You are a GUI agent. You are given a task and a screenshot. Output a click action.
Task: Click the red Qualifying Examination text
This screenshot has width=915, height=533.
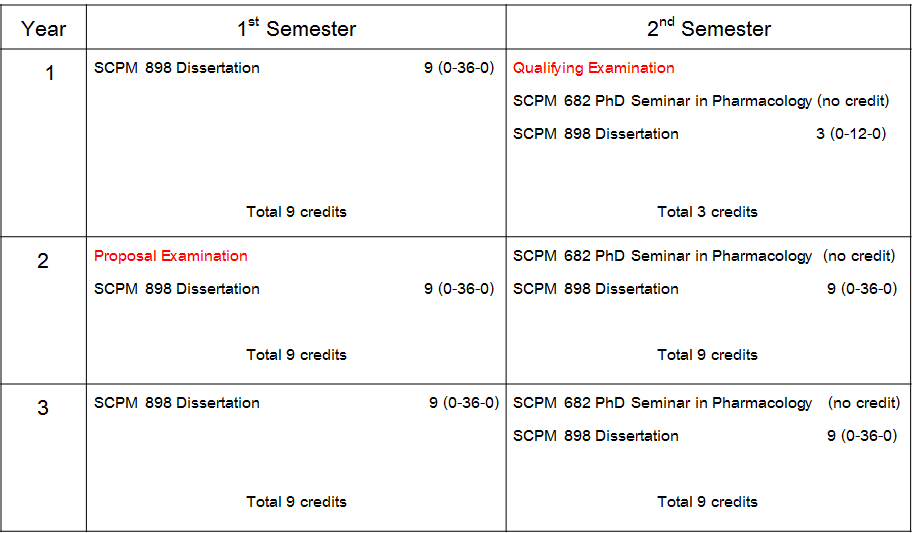pos(593,68)
